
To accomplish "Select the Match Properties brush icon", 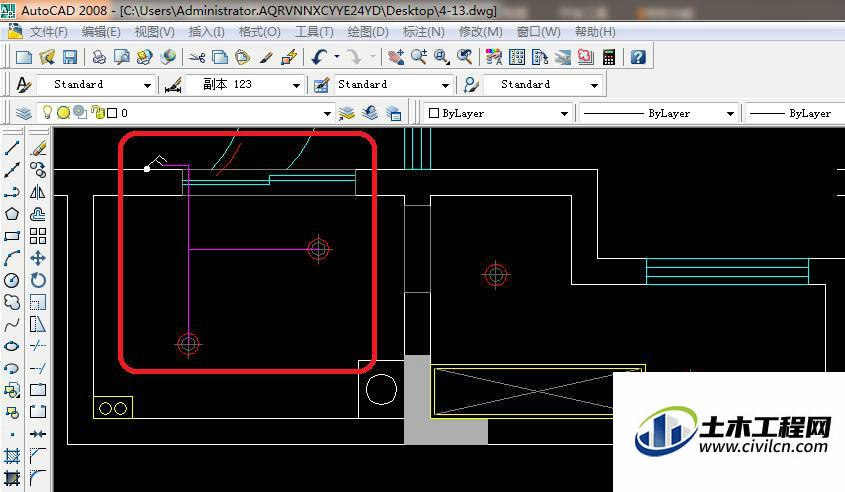I will pos(266,57).
